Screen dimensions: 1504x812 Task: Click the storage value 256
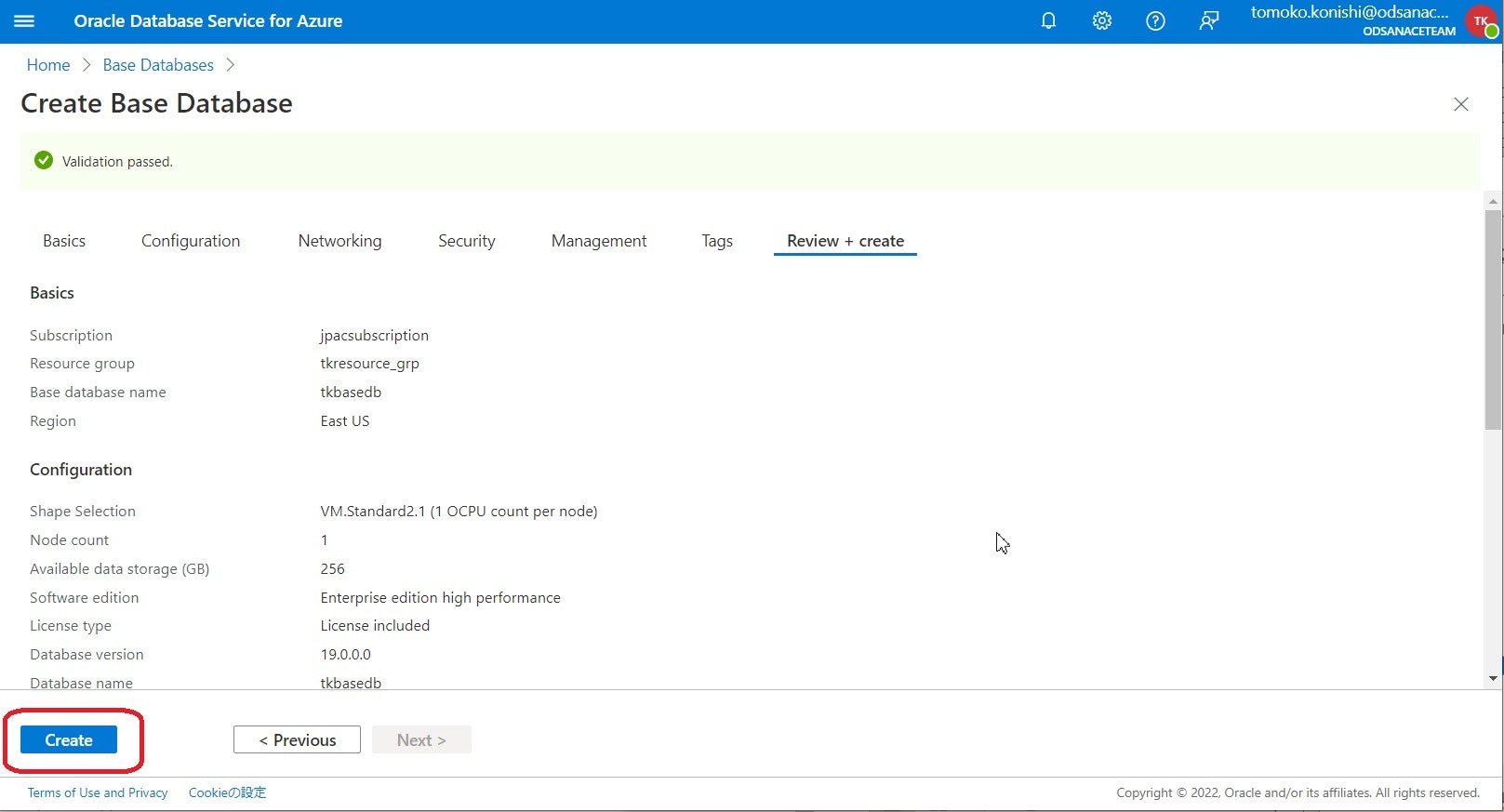pyautogui.click(x=333, y=568)
